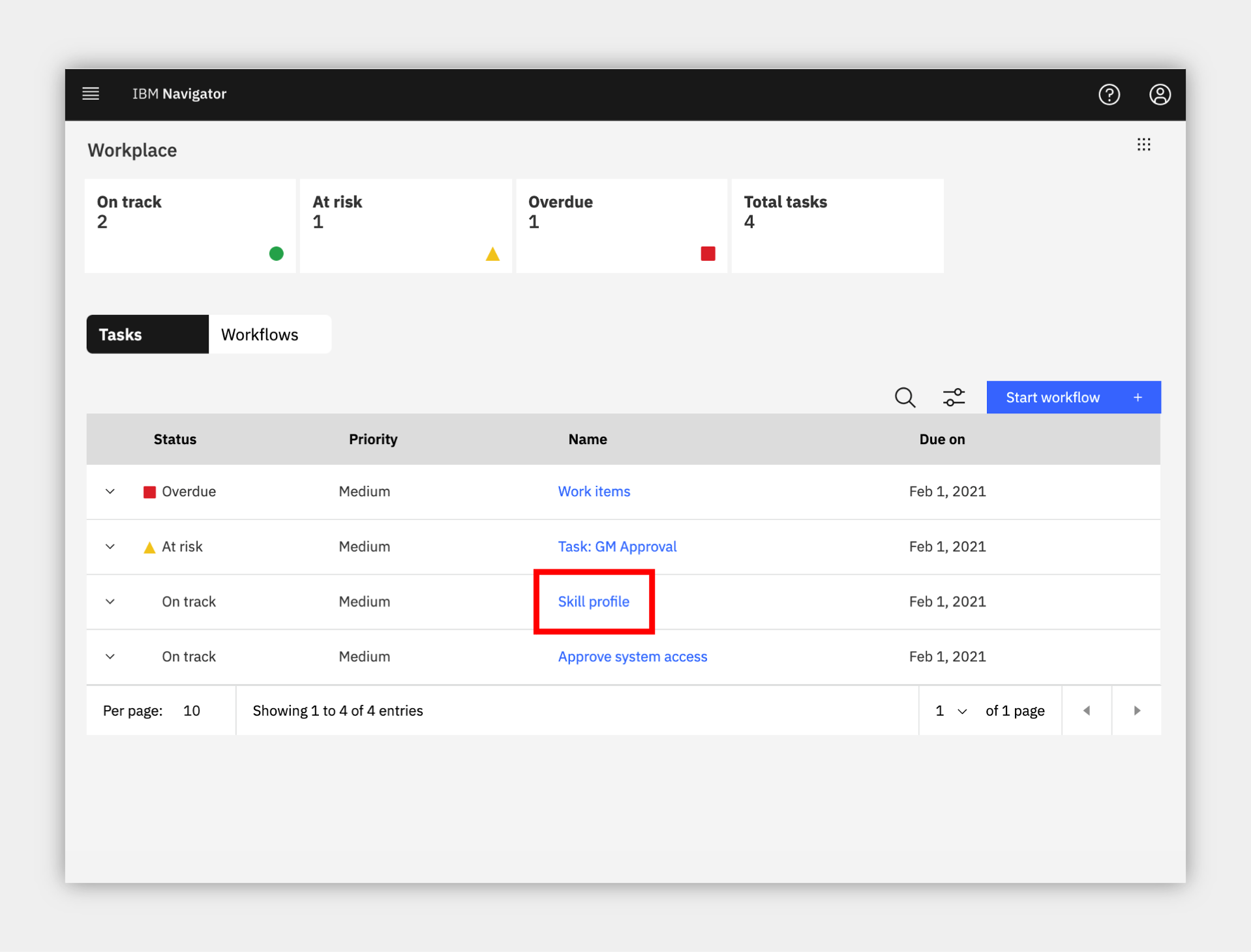
Task: Expand the Skill profile row chevron
Action: [x=110, y=602]
